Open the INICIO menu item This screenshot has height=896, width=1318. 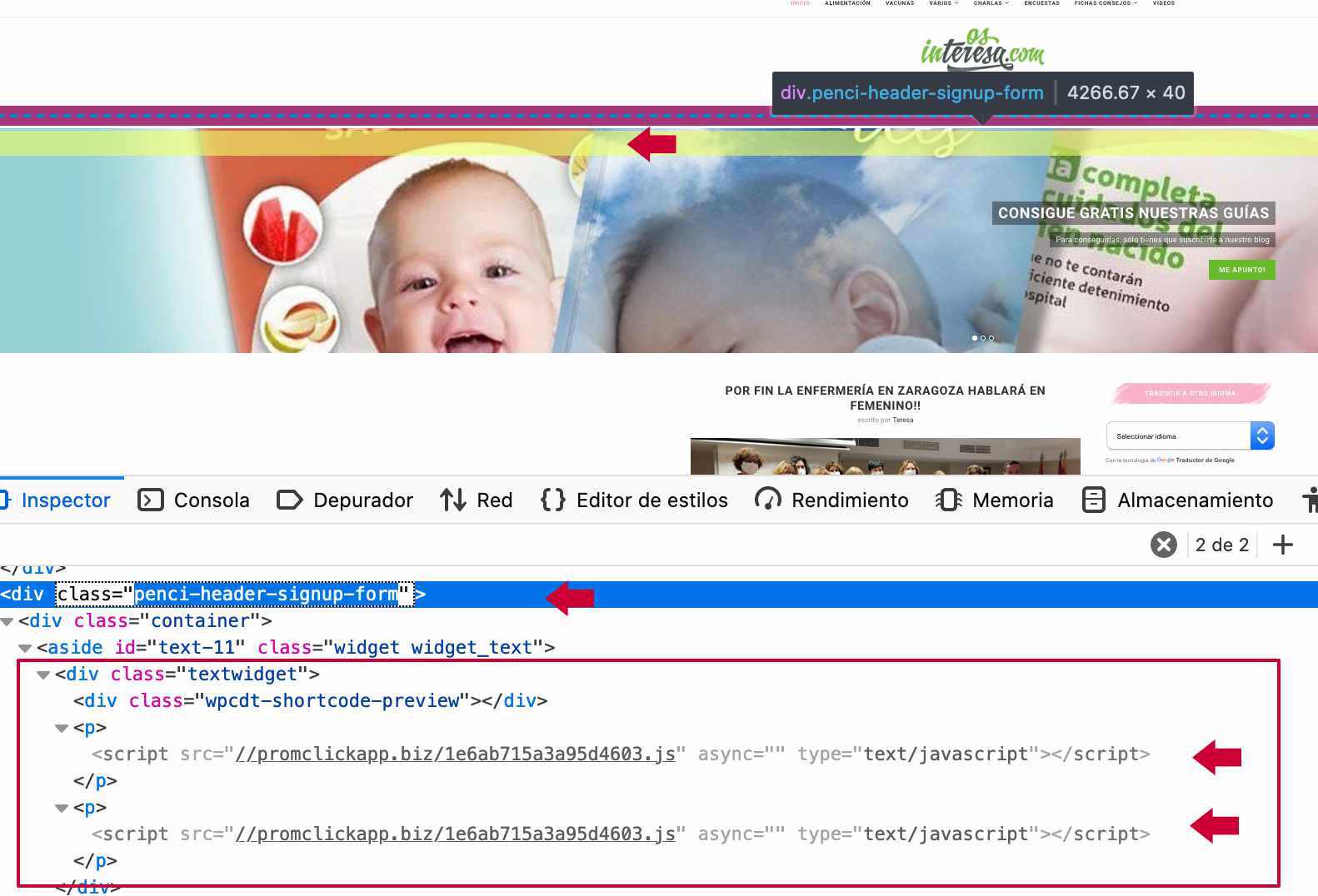coord(800,3)
